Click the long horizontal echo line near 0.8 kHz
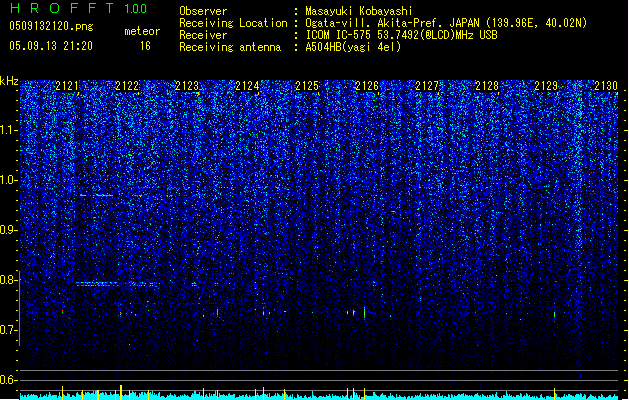The height and width of the screenshot is (400, 629). [x=118, y=284]
